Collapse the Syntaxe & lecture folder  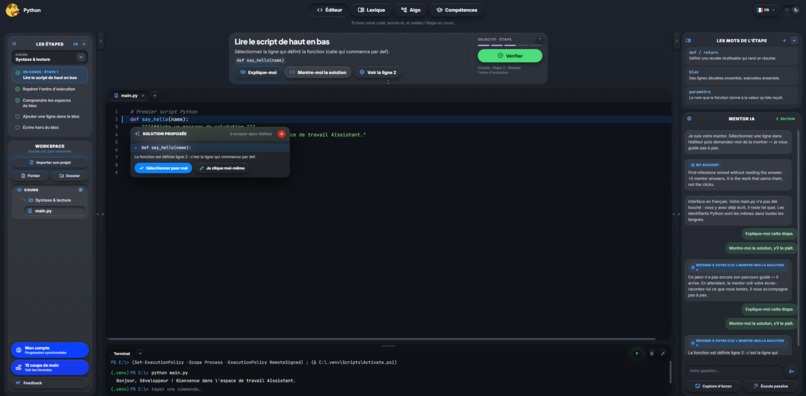tap(24, 200)
